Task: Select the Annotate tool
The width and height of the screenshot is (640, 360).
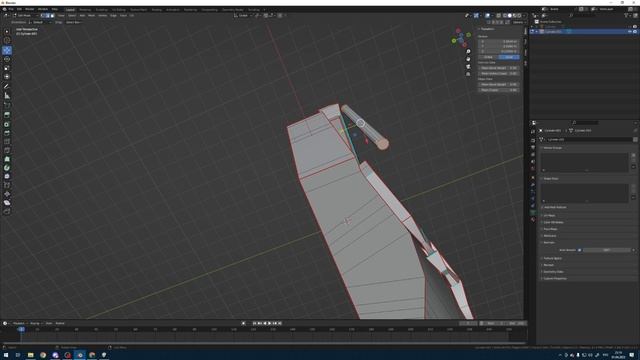Action: coord(7,87)
